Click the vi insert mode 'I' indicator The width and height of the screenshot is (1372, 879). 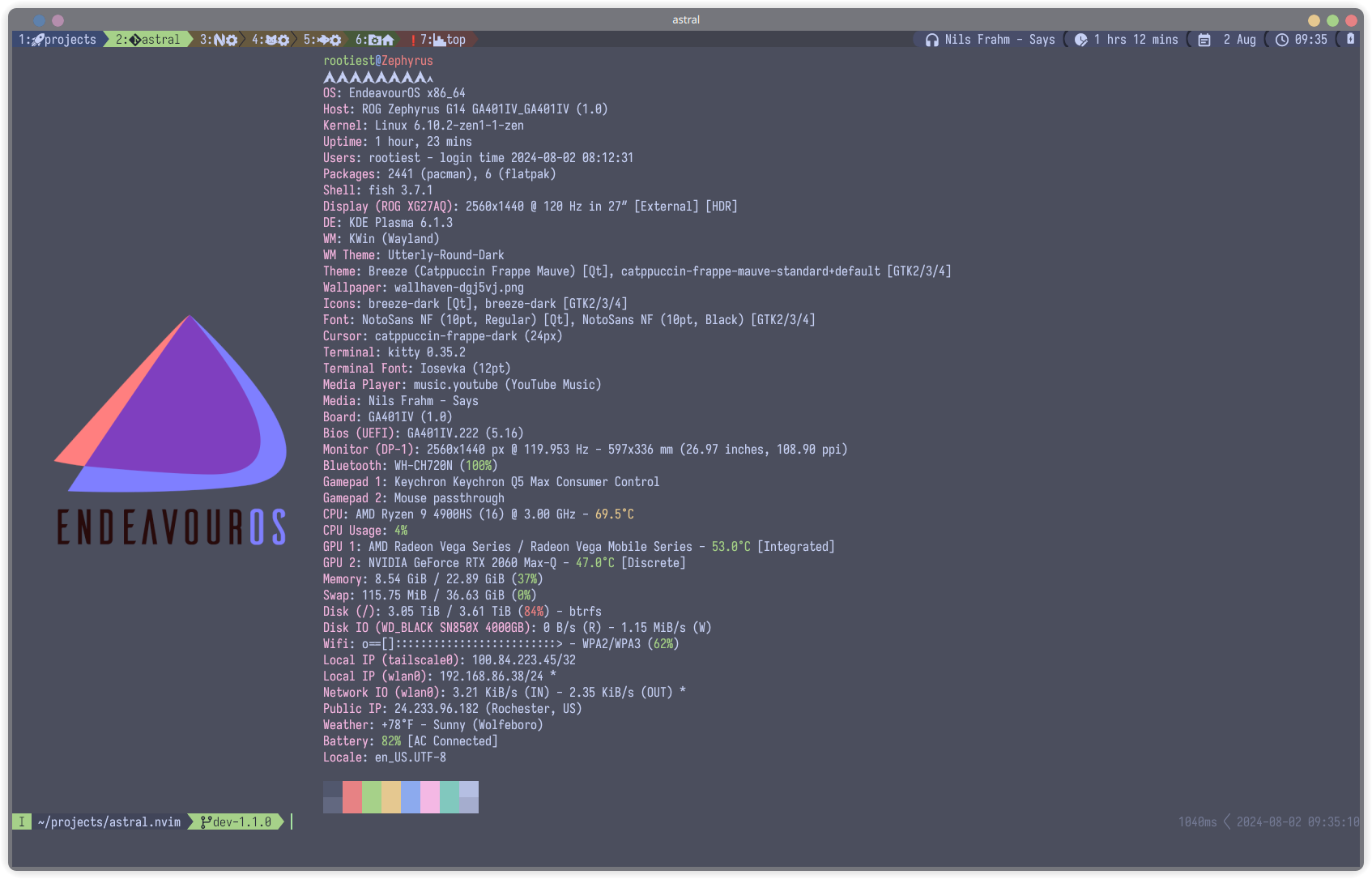pyautogui.click(x=22, y=821)
